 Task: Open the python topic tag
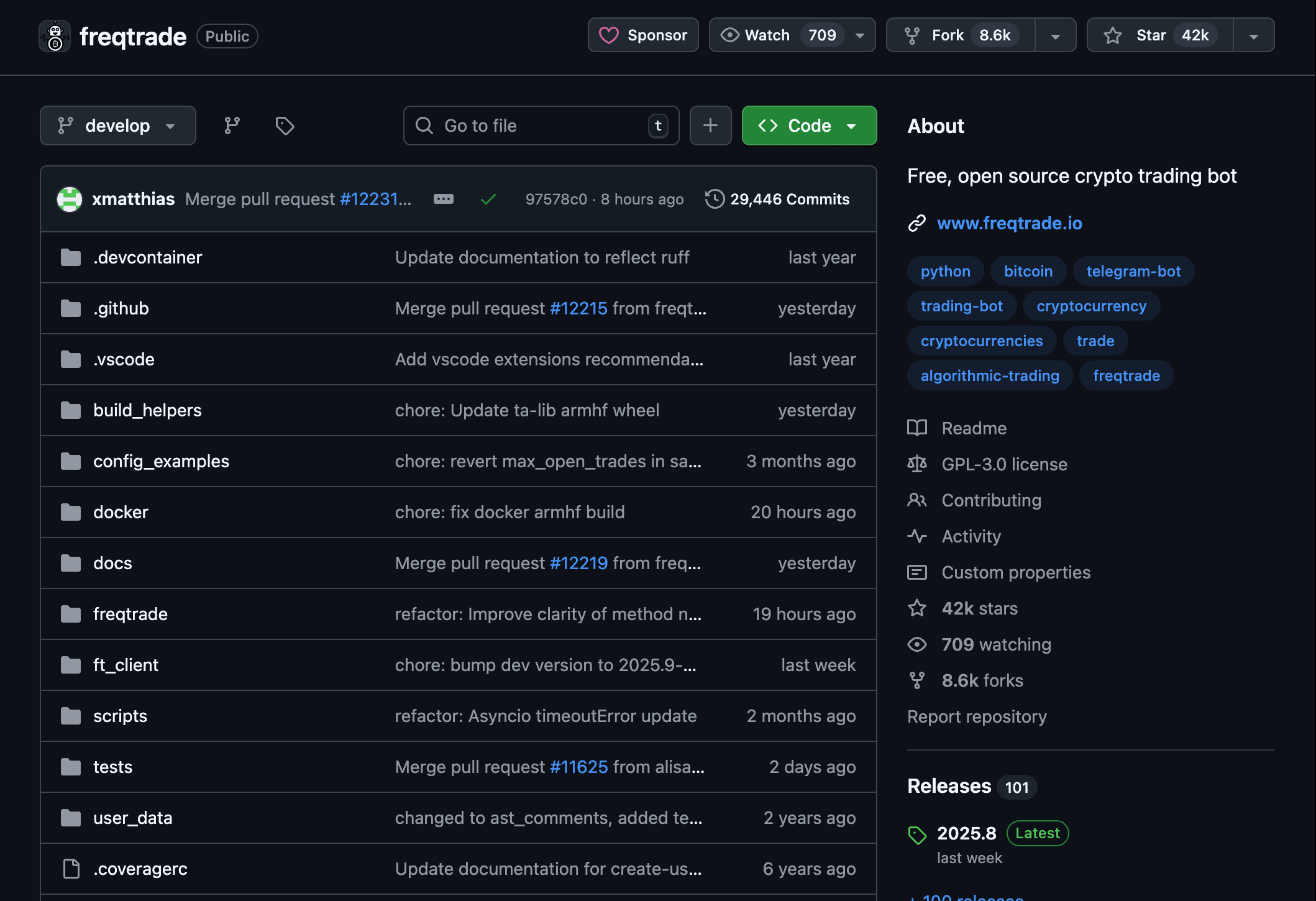click(944, 270)
